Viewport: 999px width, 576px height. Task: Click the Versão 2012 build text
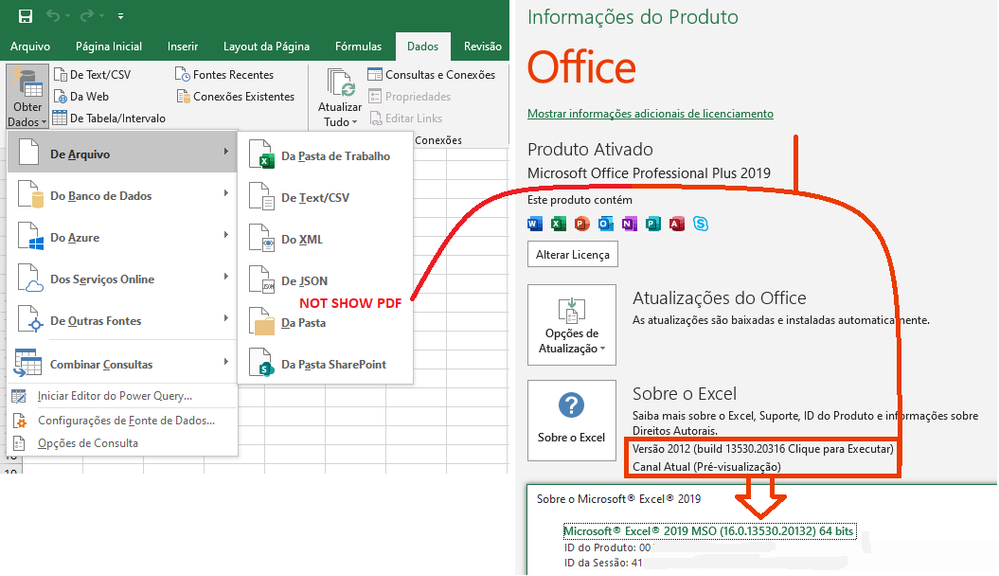[763, 449]
